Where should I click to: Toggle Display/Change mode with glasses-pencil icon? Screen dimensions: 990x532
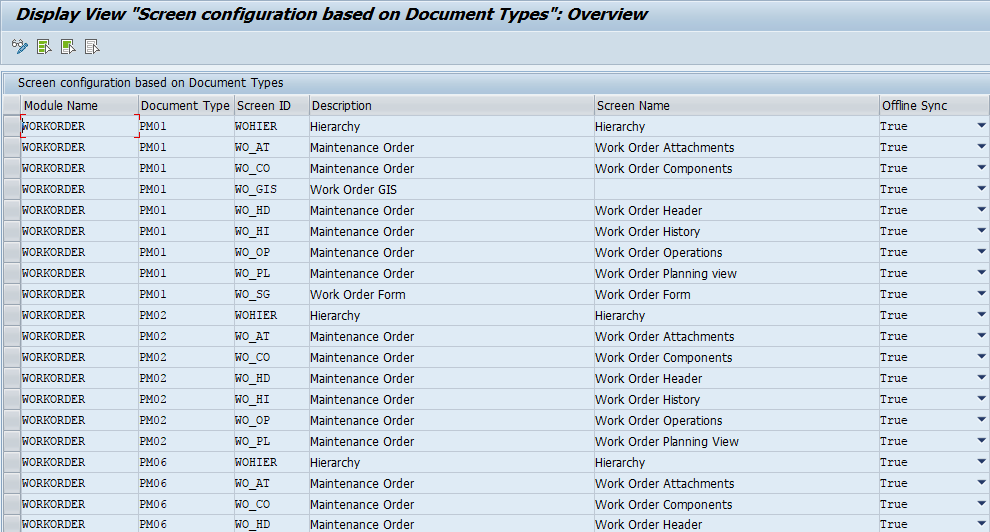pyautogui.click(x=19, y=46)
